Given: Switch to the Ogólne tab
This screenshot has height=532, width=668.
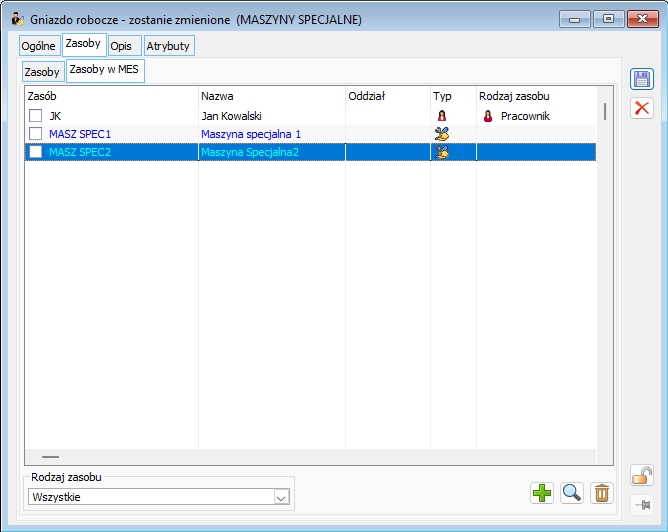Looking at the screenshot, I should pyautogui.click(x=39, y=46).
